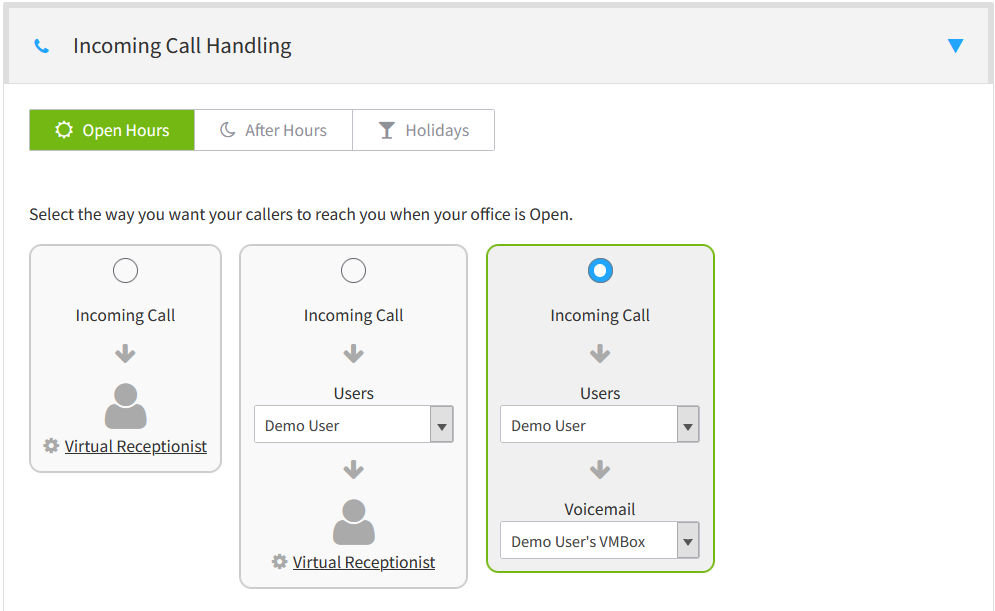Switch to the Open Hours tab

pos(112,130)
